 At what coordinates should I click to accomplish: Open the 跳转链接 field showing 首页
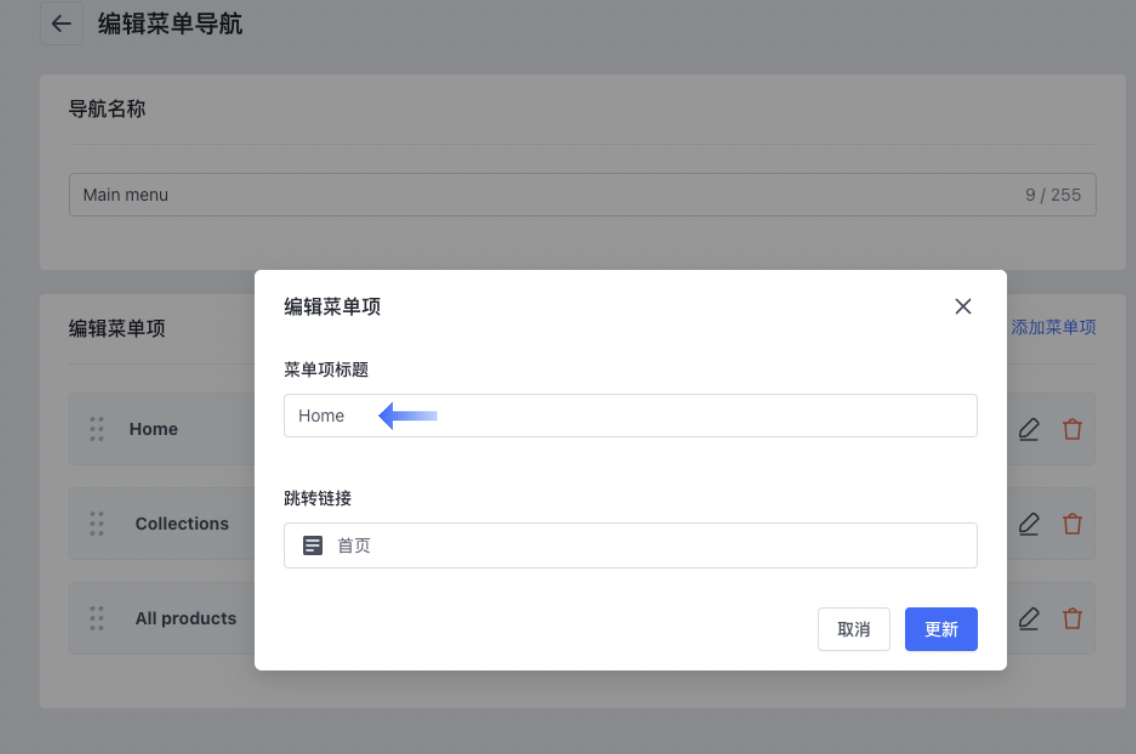pos(630,545)
